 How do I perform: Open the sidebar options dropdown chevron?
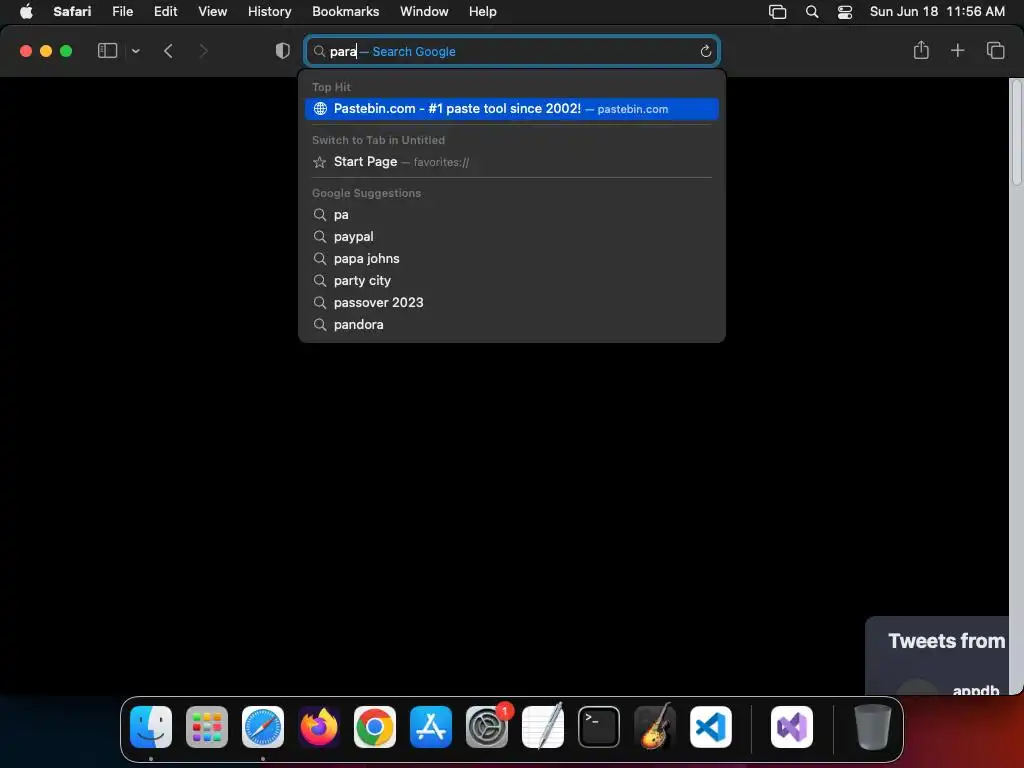click(x=135, y=51)
